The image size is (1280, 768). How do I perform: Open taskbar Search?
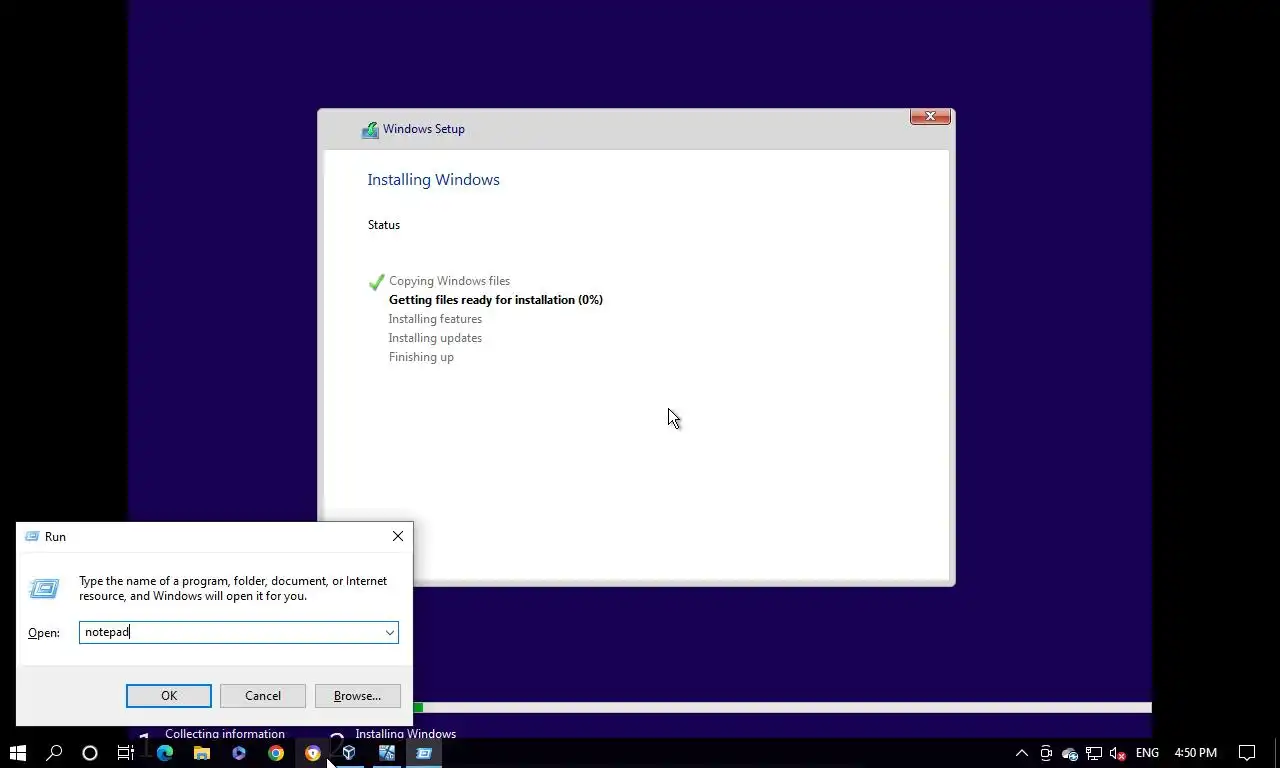(54, 753)
